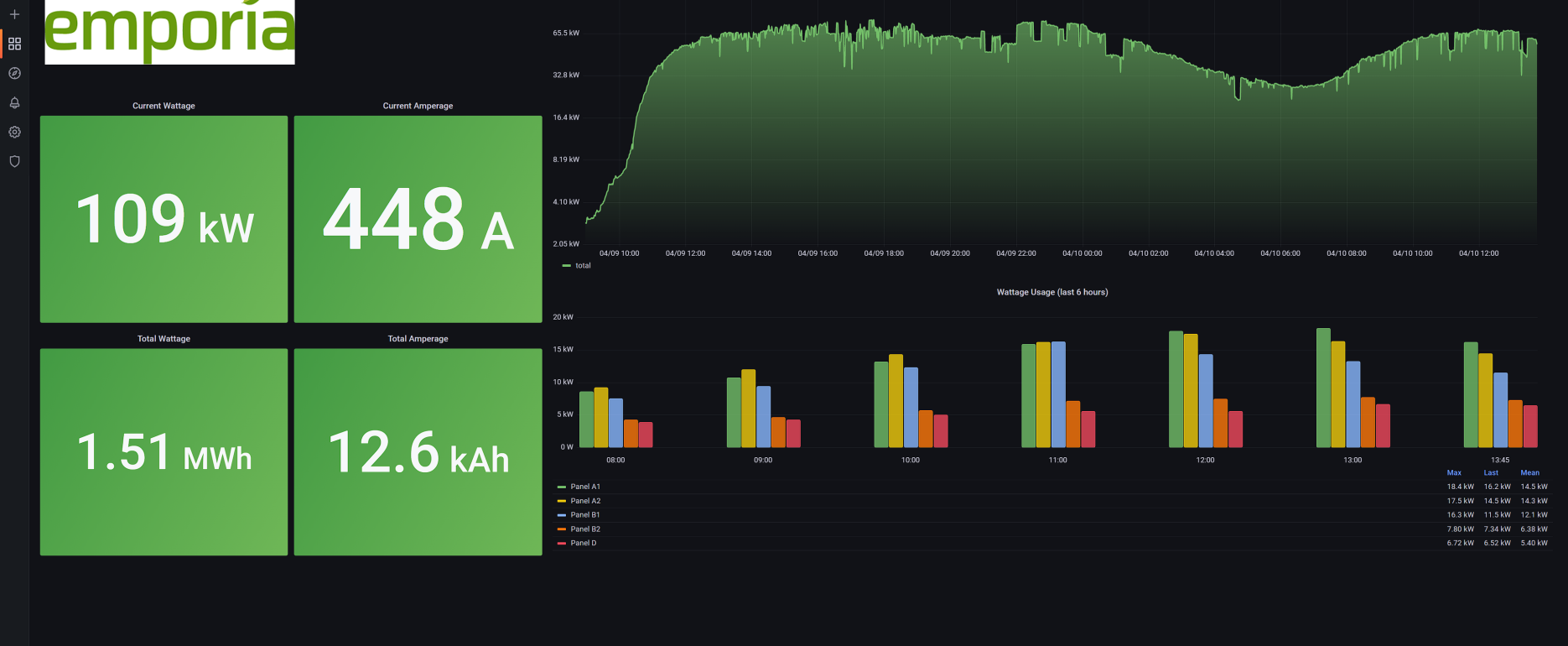
Task: Open the Dashboards icon in sidebar
Action: [x=14, y=44]
